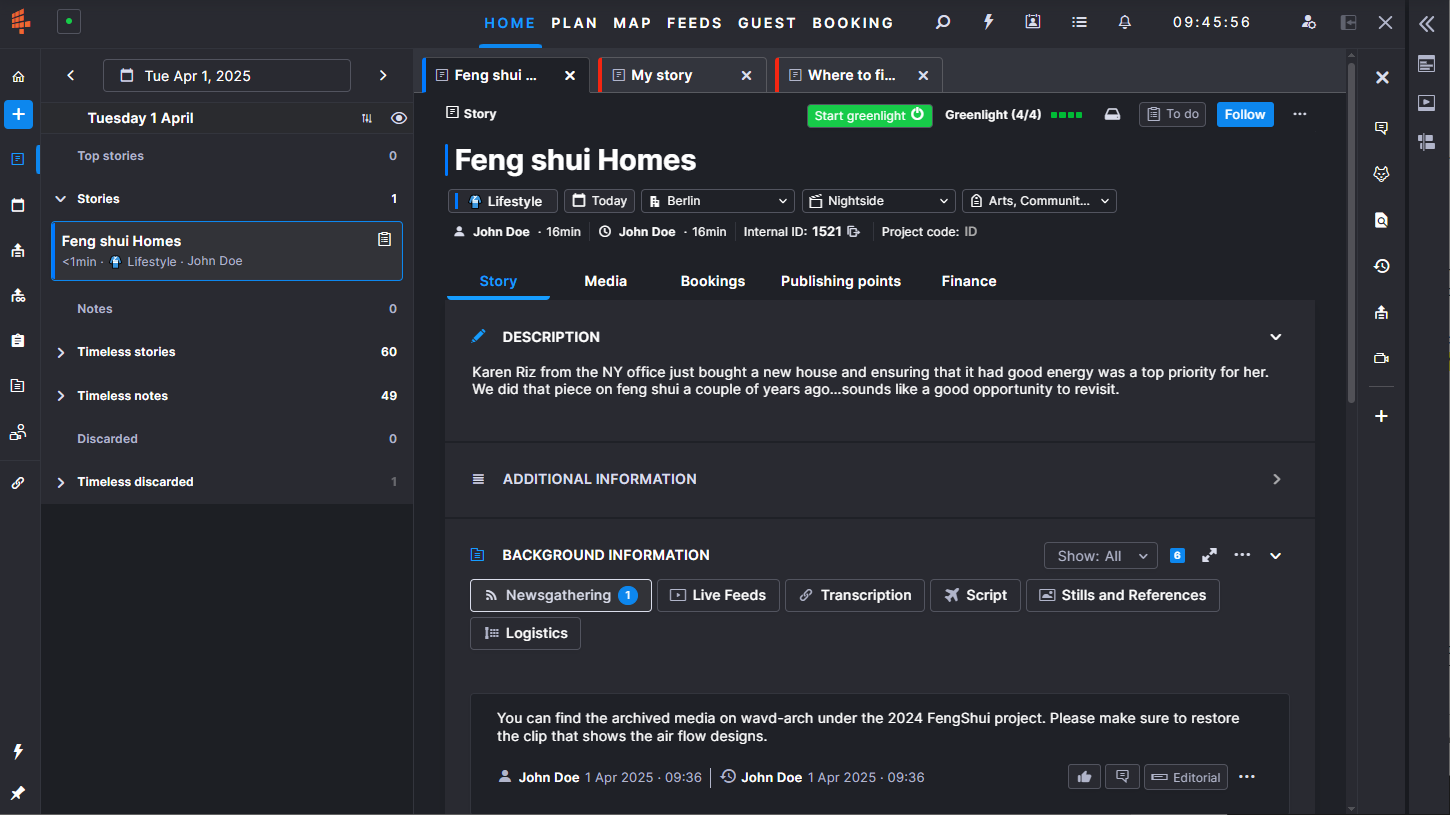Expand Background Information to full screen
Screen dimensions: 1450x815
pos(1209,555)
